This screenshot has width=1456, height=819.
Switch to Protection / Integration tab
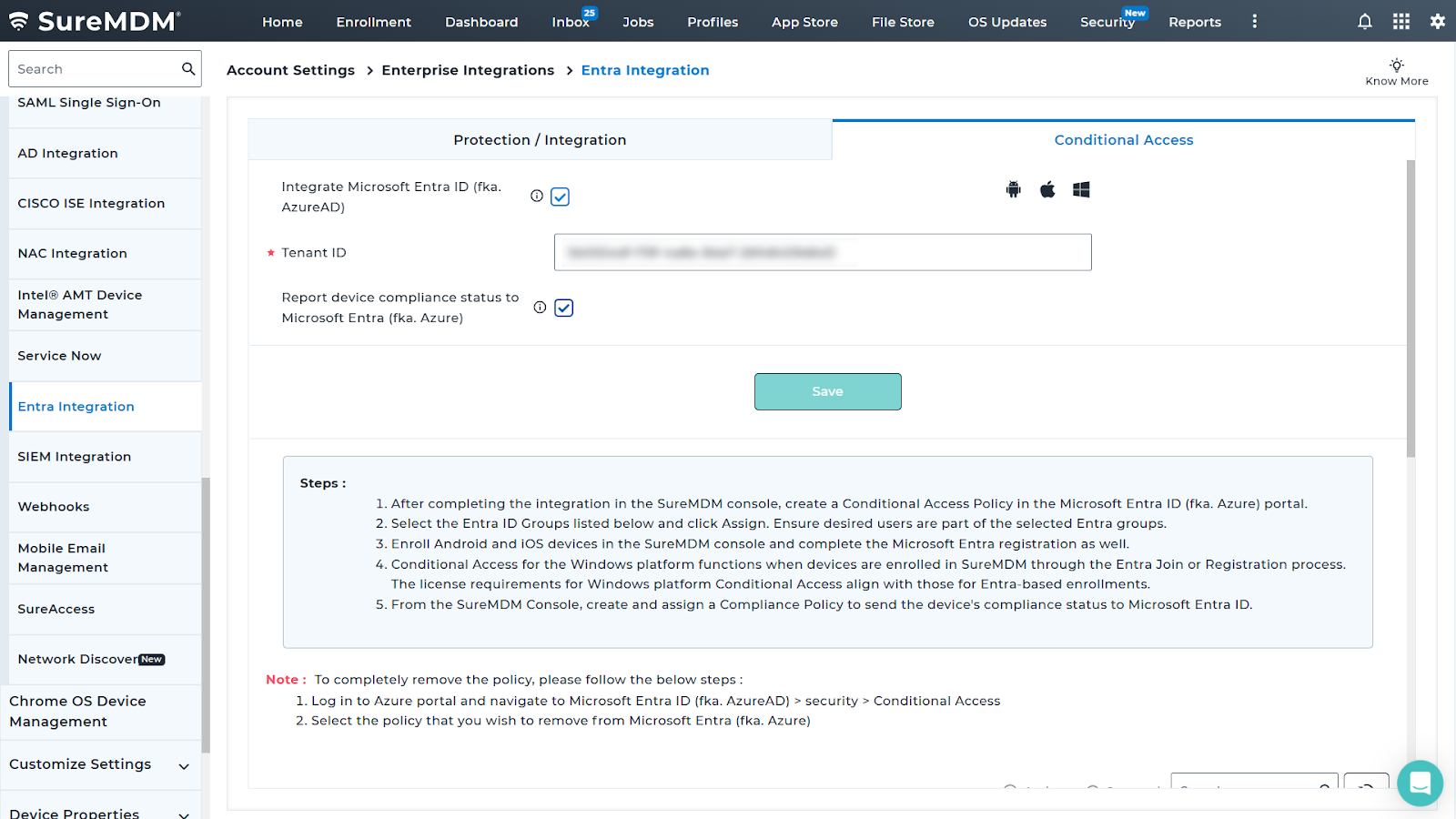(540, 139)
